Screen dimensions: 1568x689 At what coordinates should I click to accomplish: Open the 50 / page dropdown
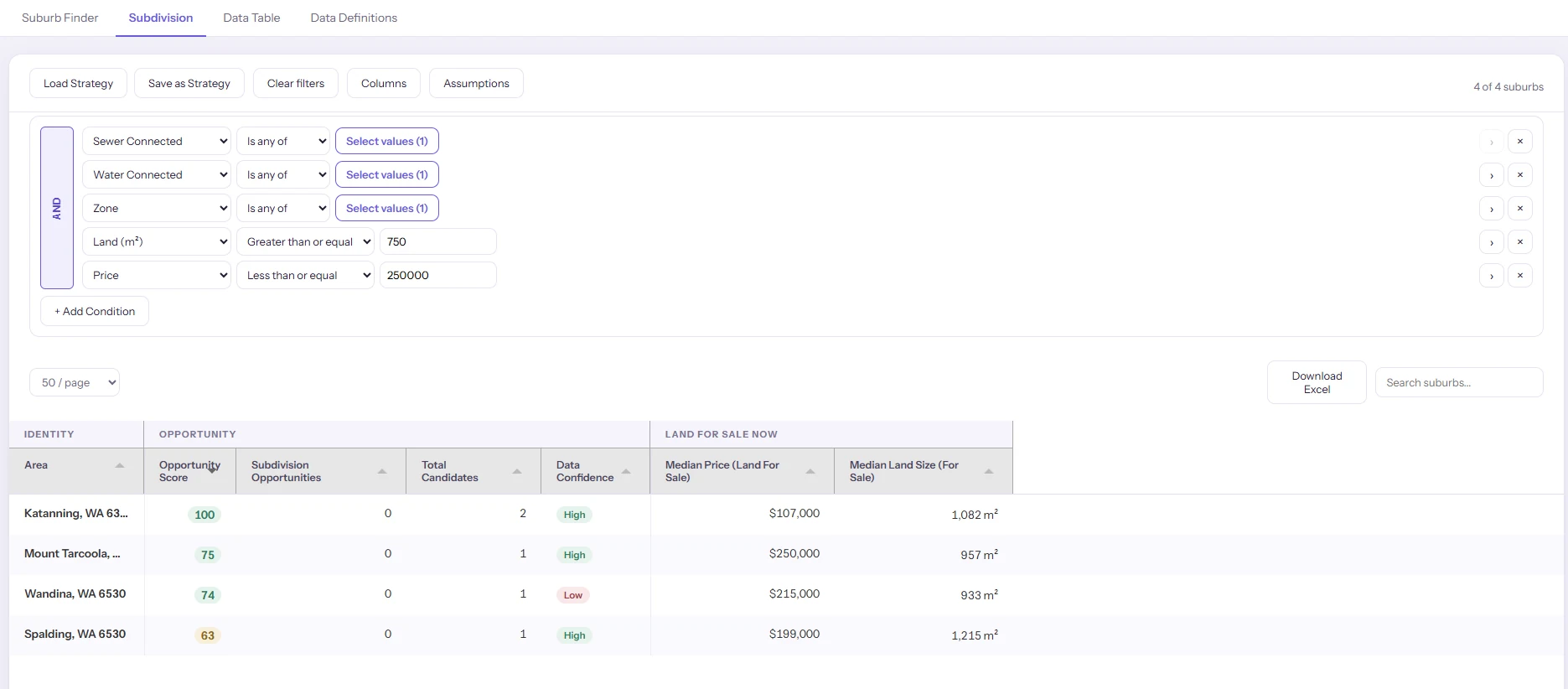[x=75, y=382]
